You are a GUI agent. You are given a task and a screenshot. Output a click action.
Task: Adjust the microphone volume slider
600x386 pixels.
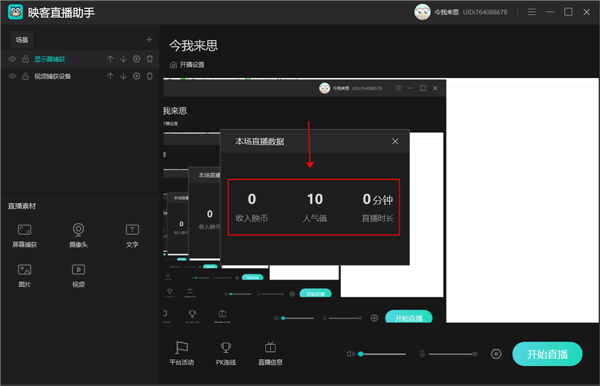[453, 354]
